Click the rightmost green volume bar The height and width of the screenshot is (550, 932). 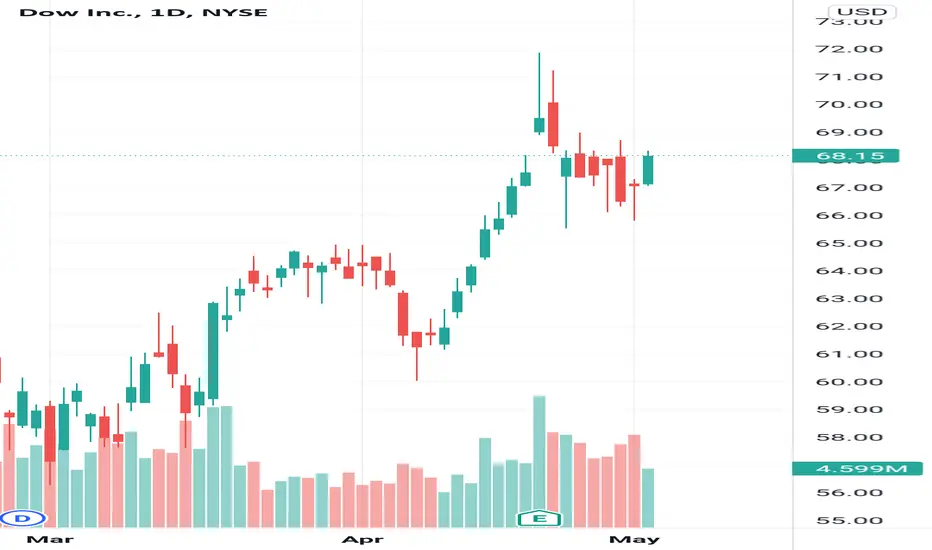[x=648, y=498]
